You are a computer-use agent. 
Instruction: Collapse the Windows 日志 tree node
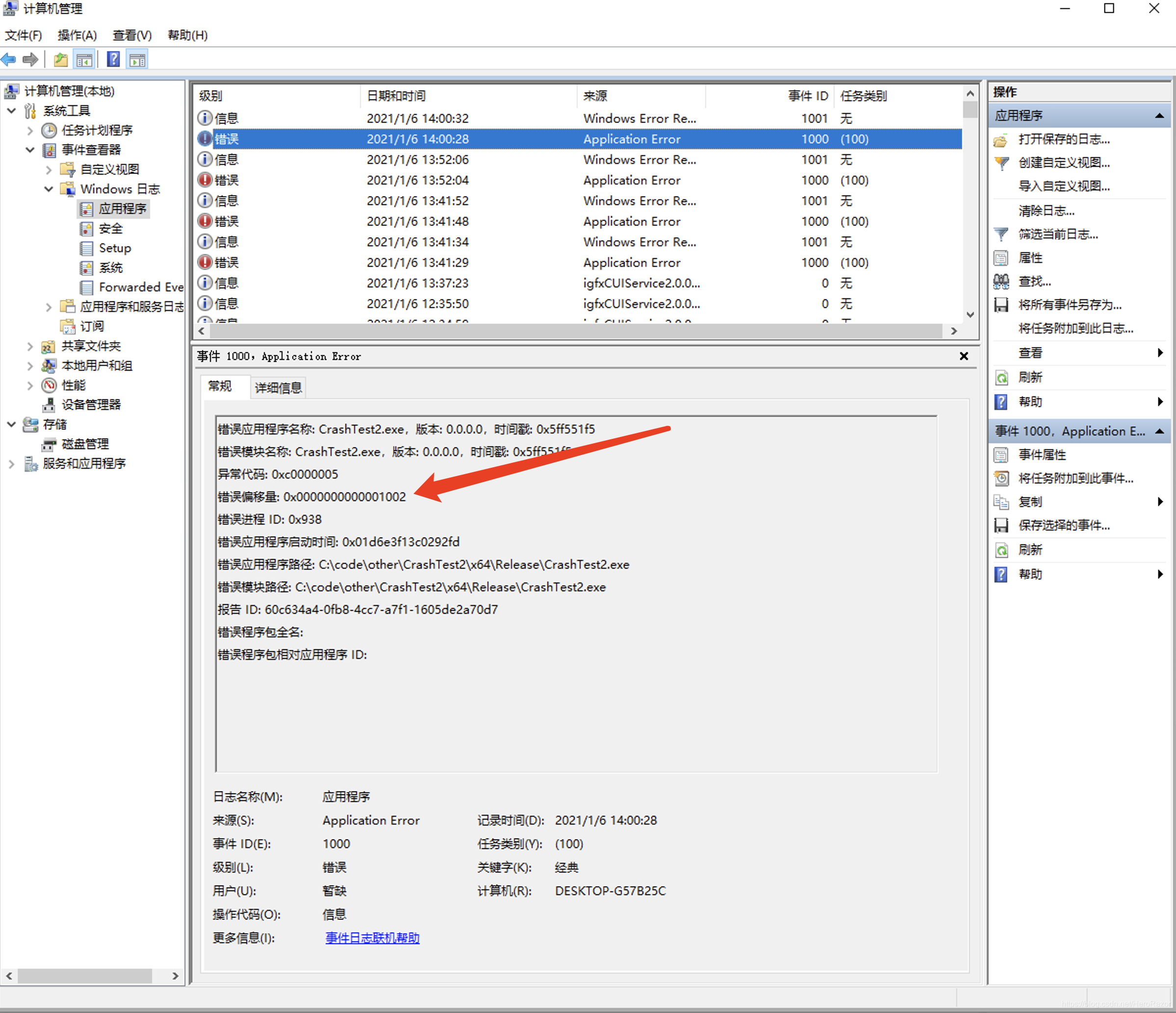tap(49, 189)
